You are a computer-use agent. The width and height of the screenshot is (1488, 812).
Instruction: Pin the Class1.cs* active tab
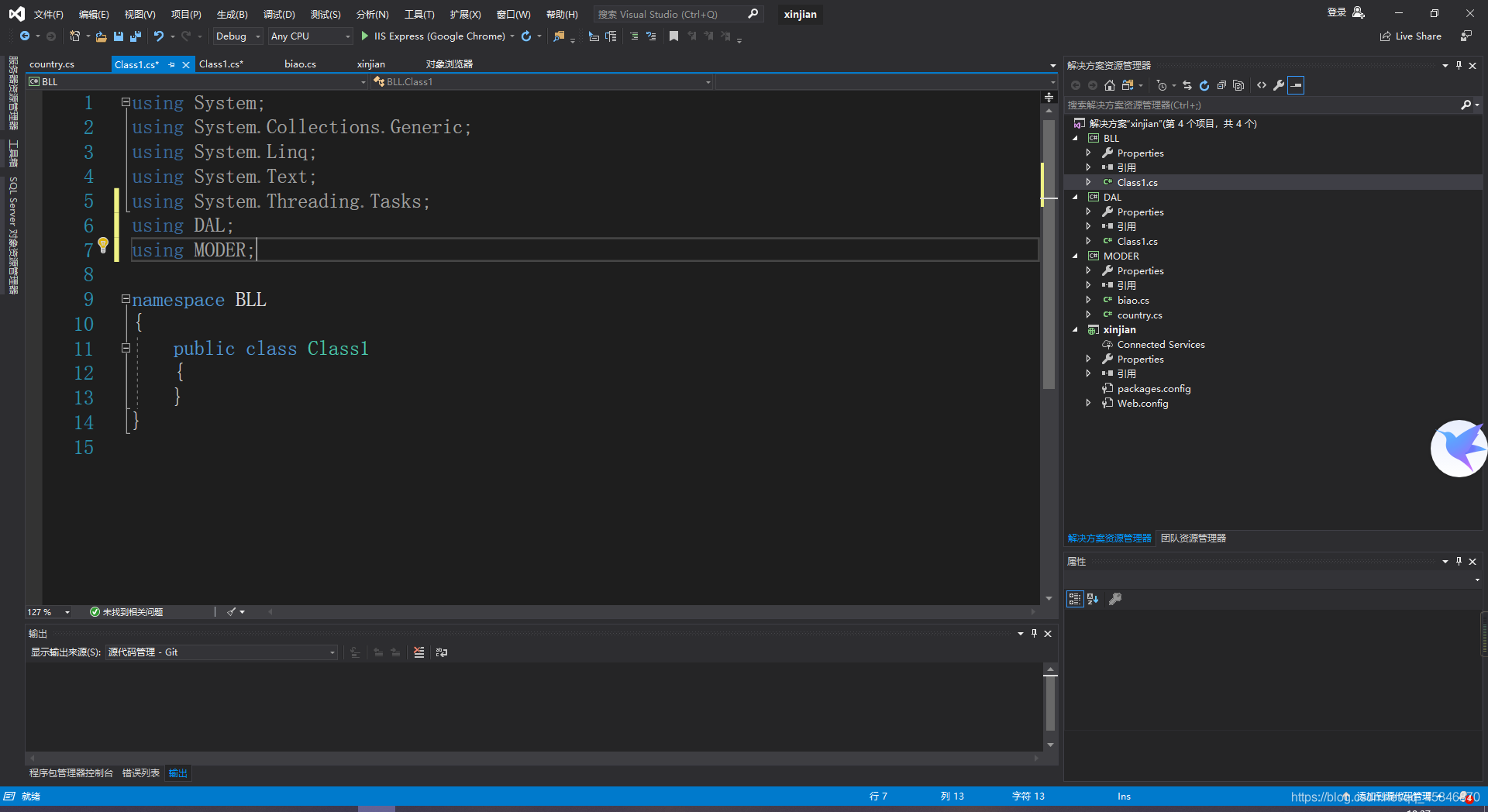click(171, 65)
